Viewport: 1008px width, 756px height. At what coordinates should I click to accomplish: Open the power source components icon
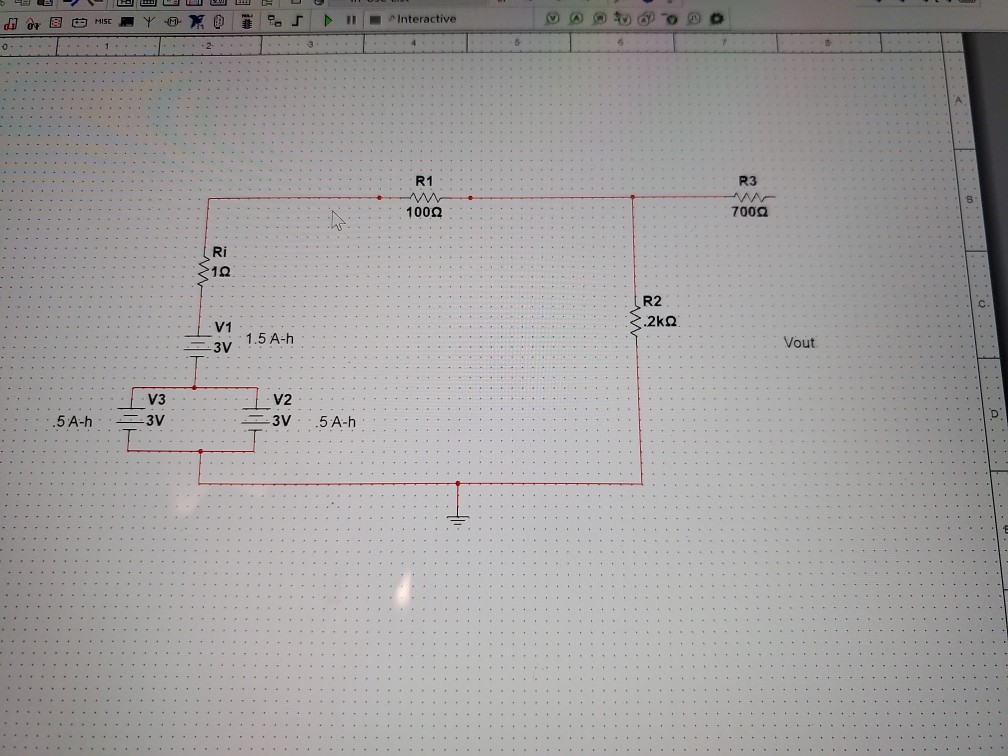79,21
